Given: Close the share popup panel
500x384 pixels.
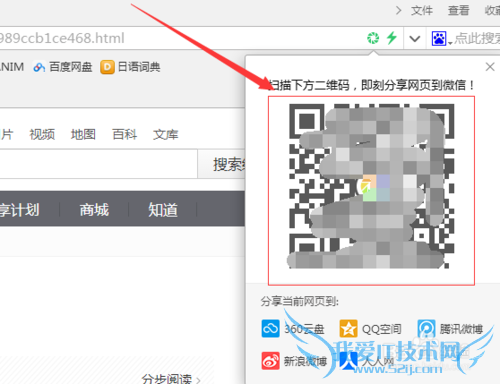Looking at the screenshot, I should coord(490,67).
